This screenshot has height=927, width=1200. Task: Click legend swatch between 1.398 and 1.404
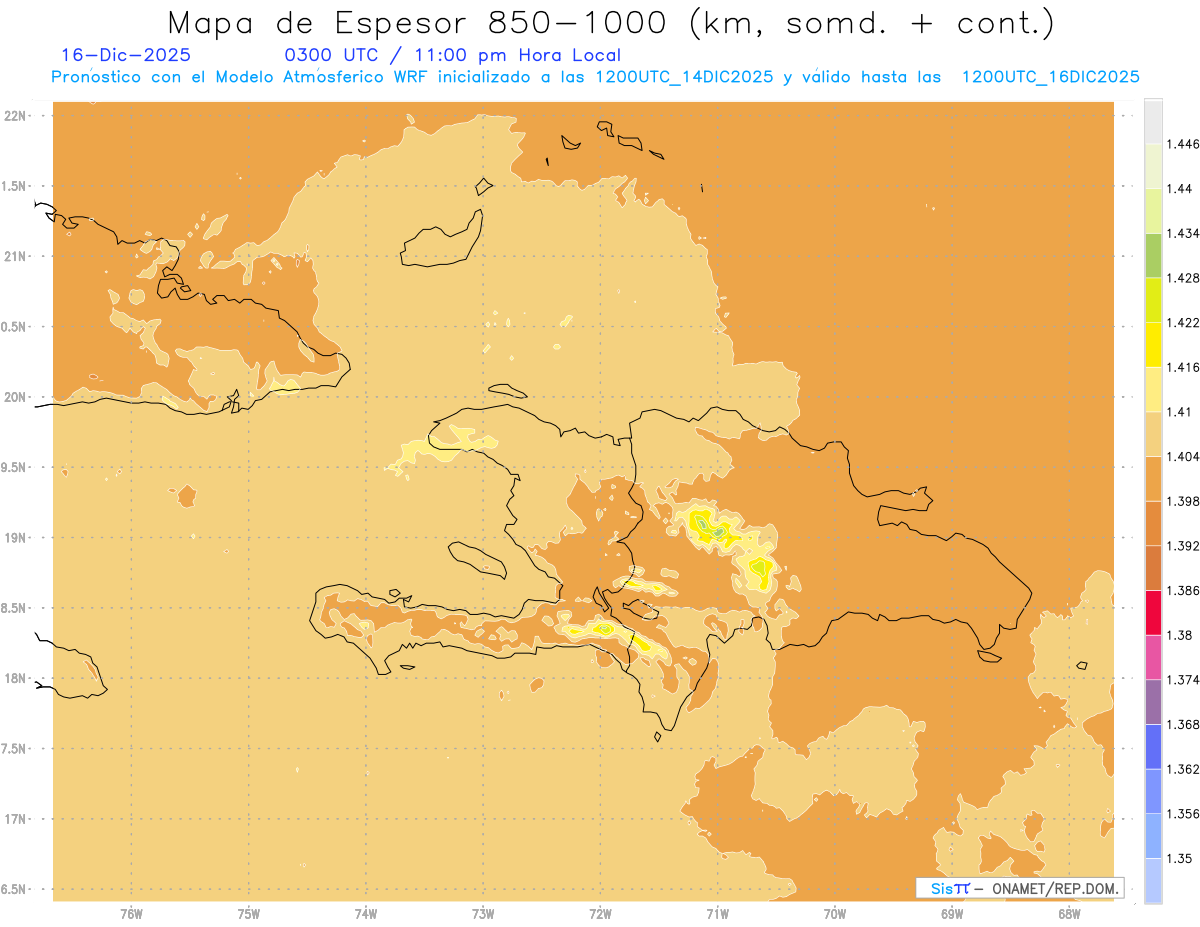pyautogui.click(x=1153, y=478)
